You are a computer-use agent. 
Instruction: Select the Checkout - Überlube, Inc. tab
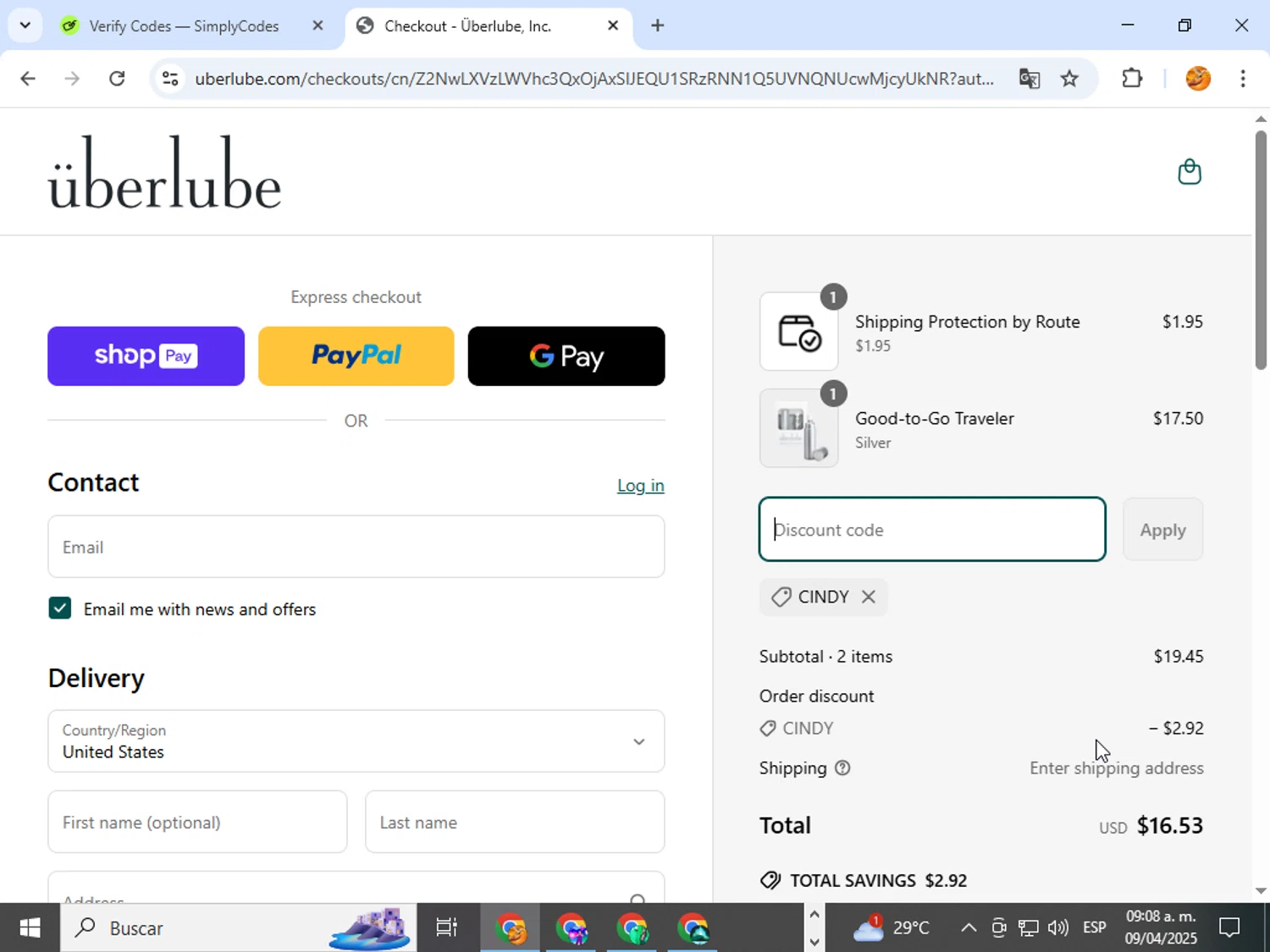(x=467, y=26)
